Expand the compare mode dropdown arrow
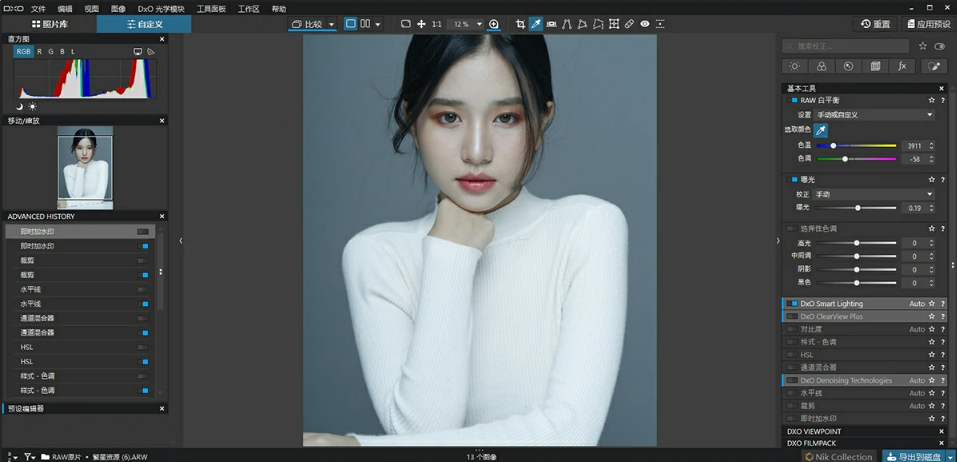The height and width of the screenshot is (462, 957). coord(331,24)
